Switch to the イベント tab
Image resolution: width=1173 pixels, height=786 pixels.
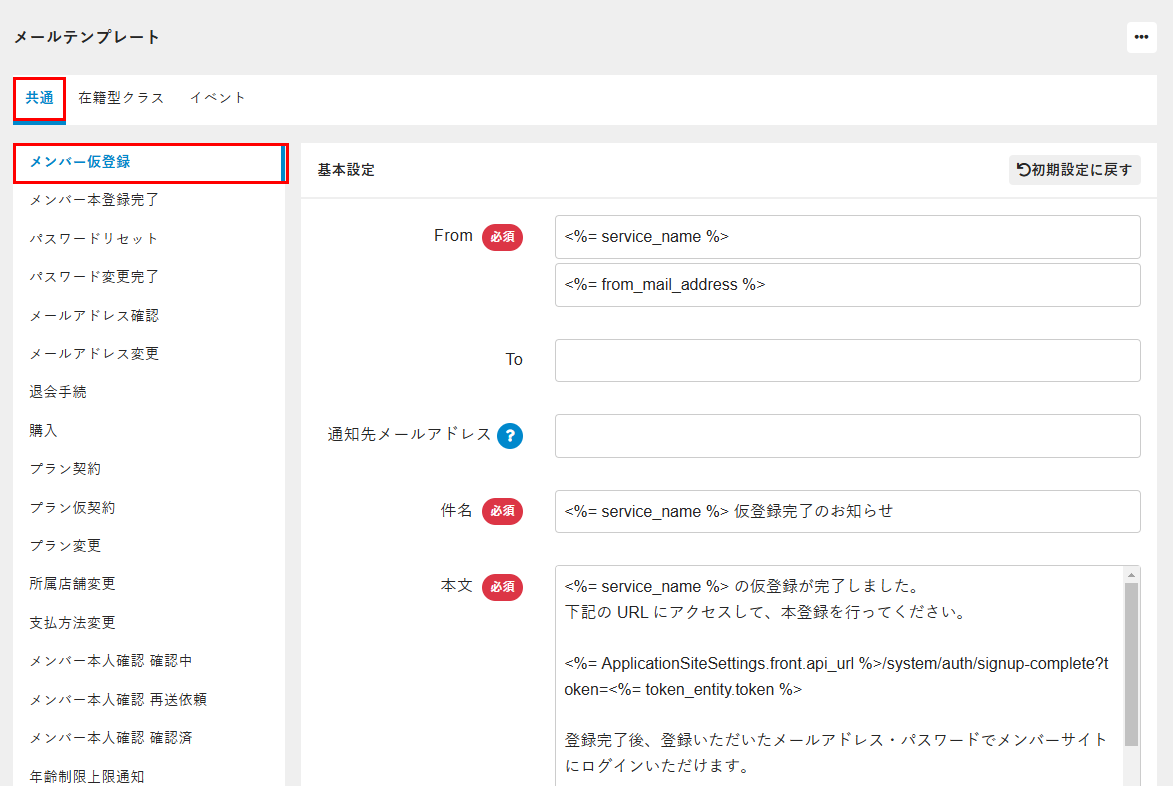(x=217, y=98)
